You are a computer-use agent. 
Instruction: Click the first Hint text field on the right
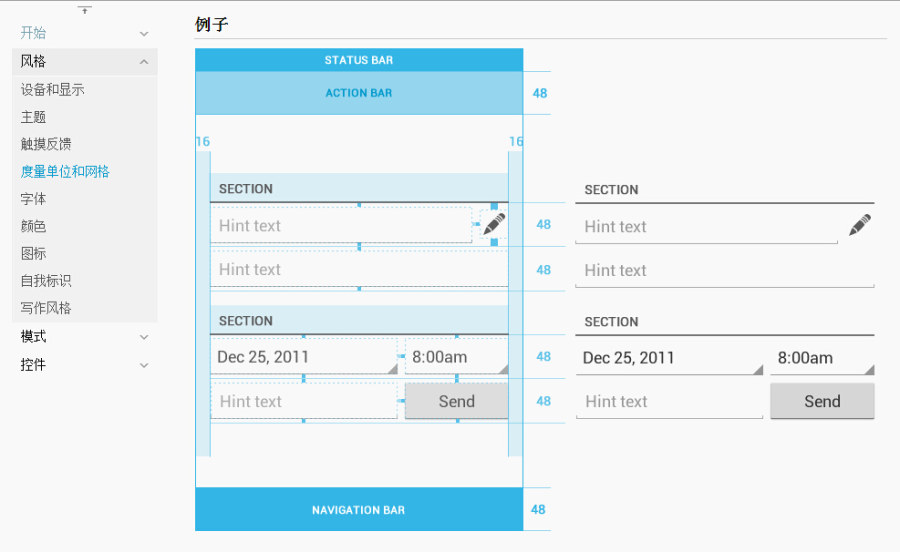pos(705,227)
